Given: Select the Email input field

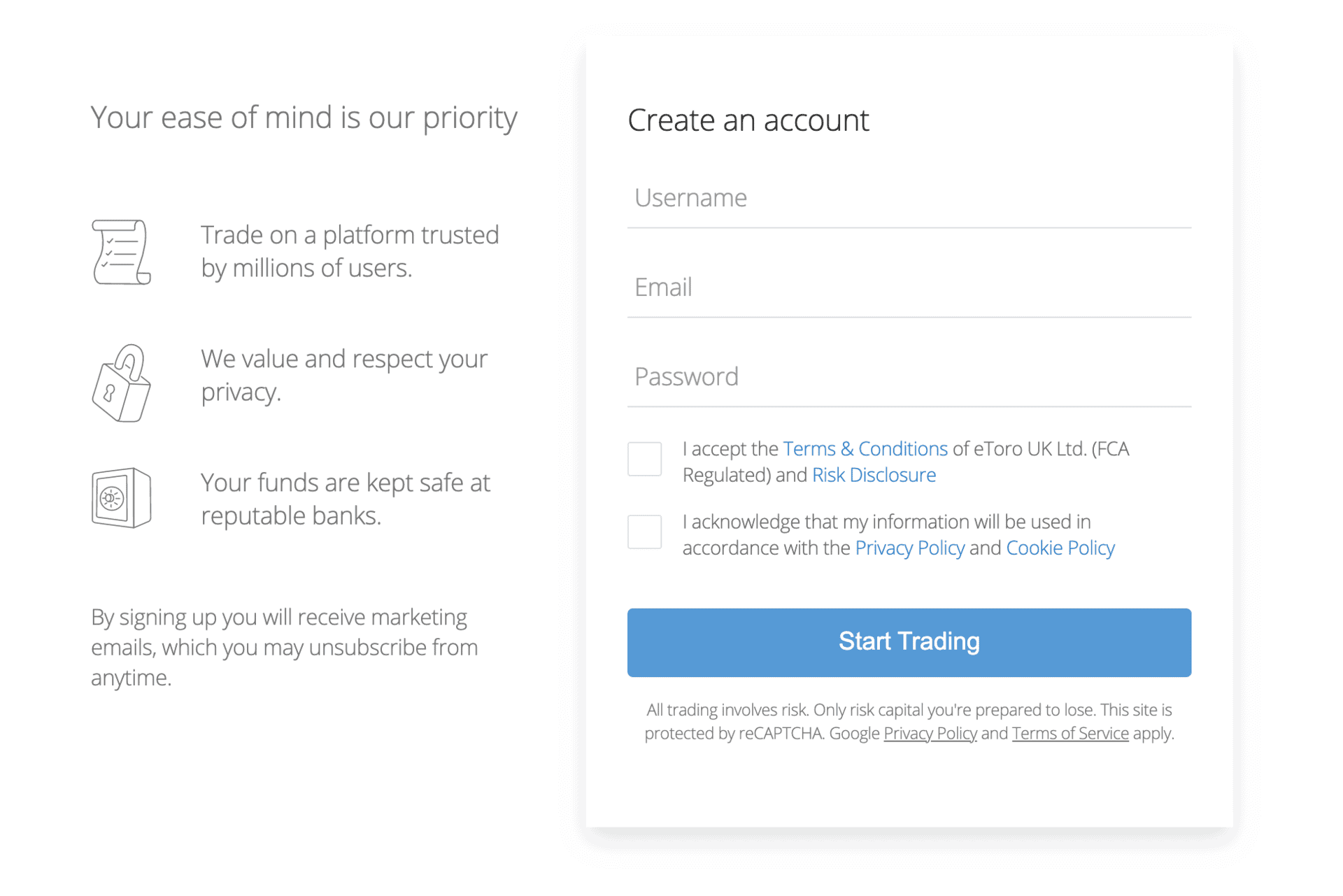Looking at the screenshot, I should 908,287.
